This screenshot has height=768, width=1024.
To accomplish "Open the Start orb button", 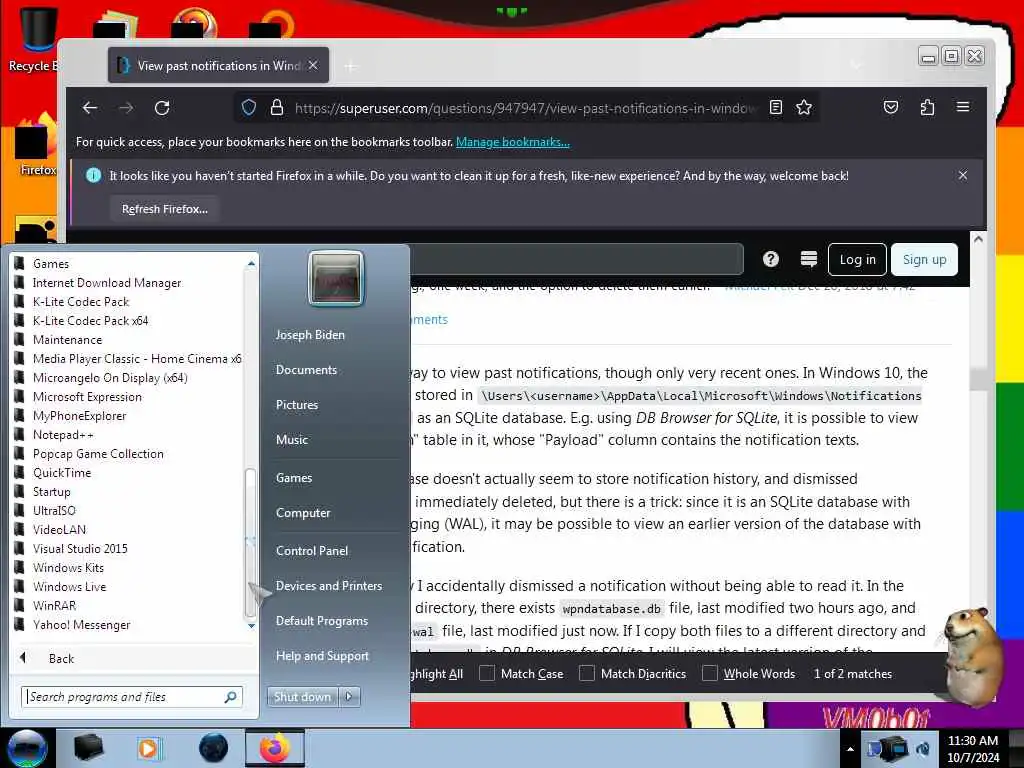I will 27,748.
